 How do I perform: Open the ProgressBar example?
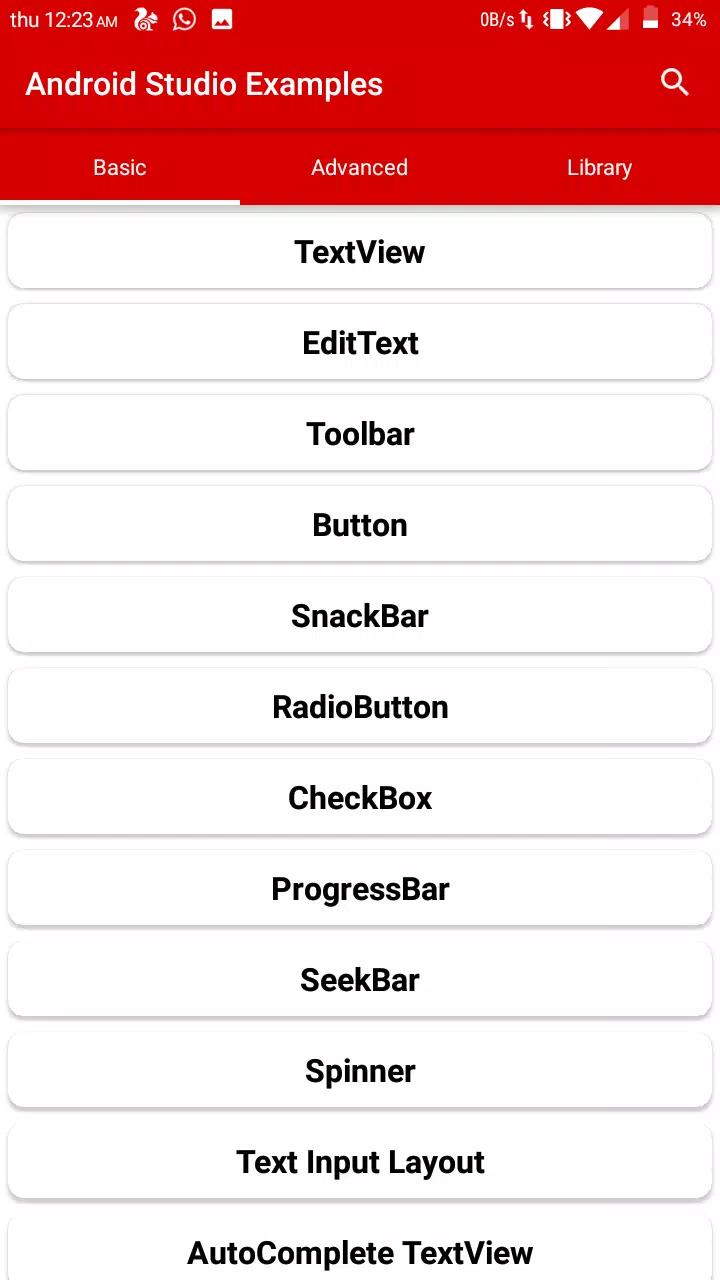pos(360,889)
